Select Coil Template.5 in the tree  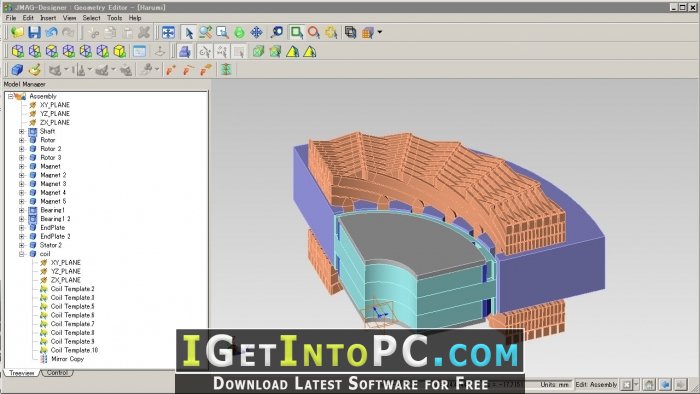72,306
